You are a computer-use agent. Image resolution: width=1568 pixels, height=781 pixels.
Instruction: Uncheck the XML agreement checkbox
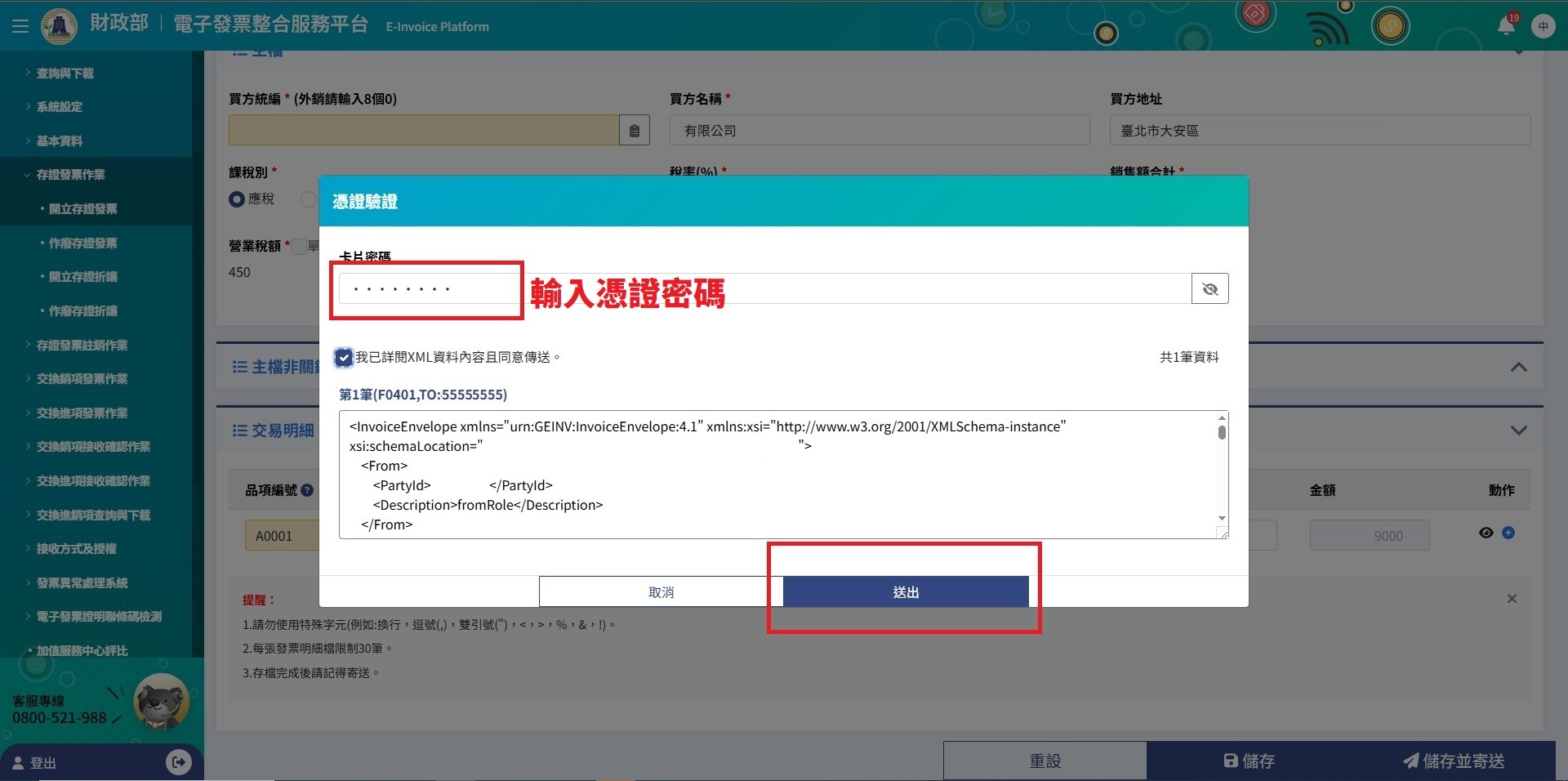coord(344,357)
